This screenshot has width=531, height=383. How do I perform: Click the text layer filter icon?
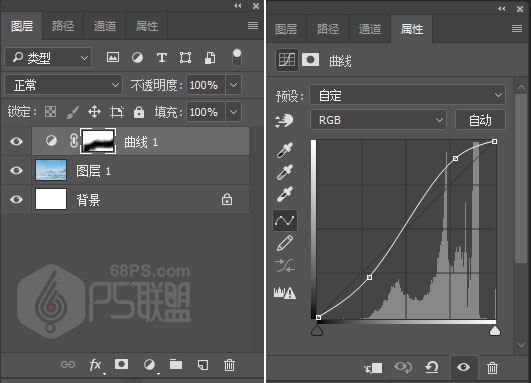click(x=162, y=58)
